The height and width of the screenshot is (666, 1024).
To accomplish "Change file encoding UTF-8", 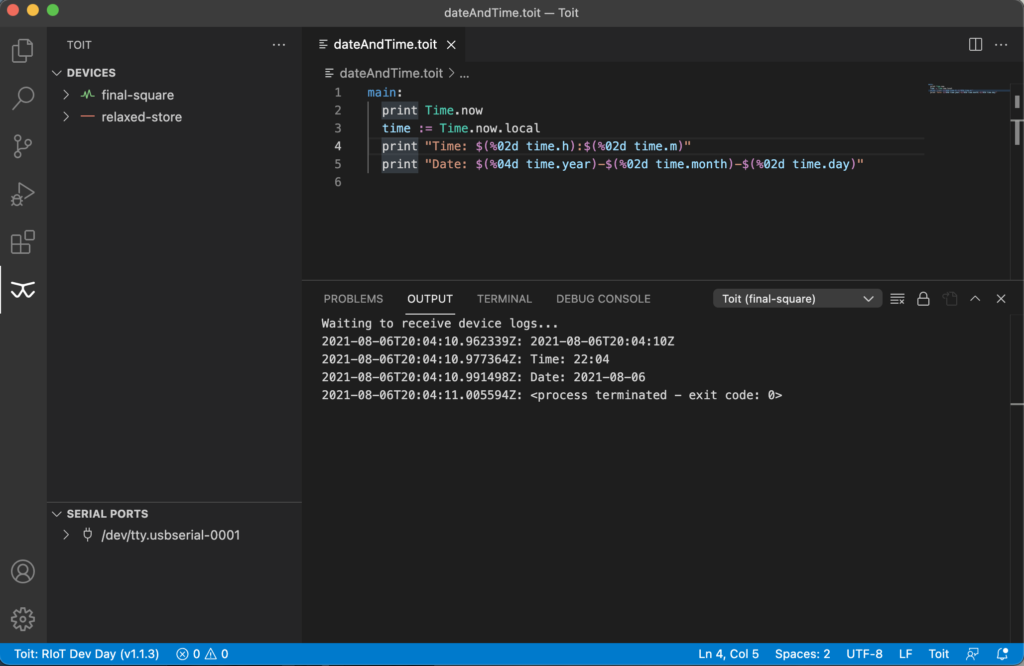I will [x=864, y=654].
